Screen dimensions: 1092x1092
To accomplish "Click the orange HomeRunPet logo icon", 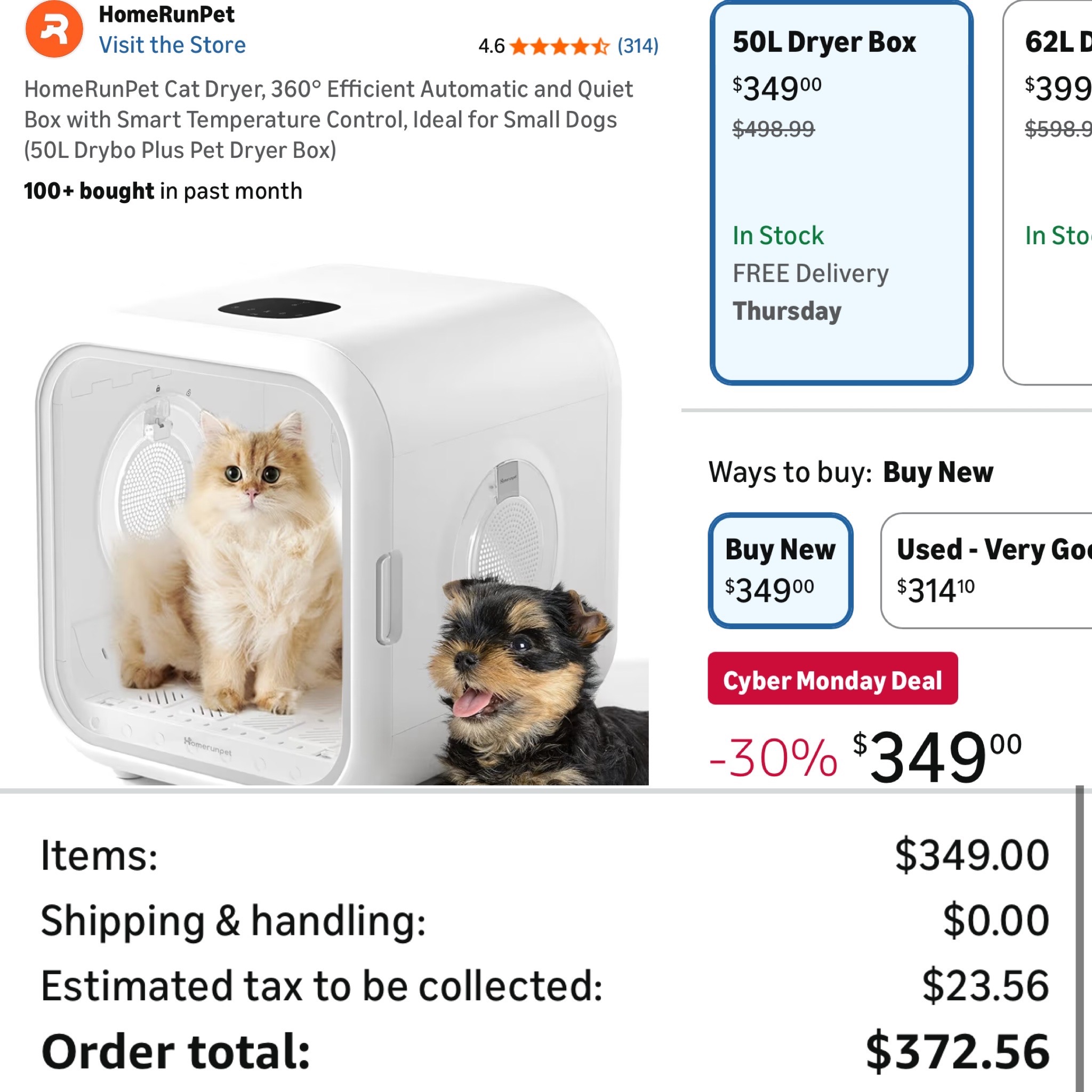I will (x=54, y=29).
